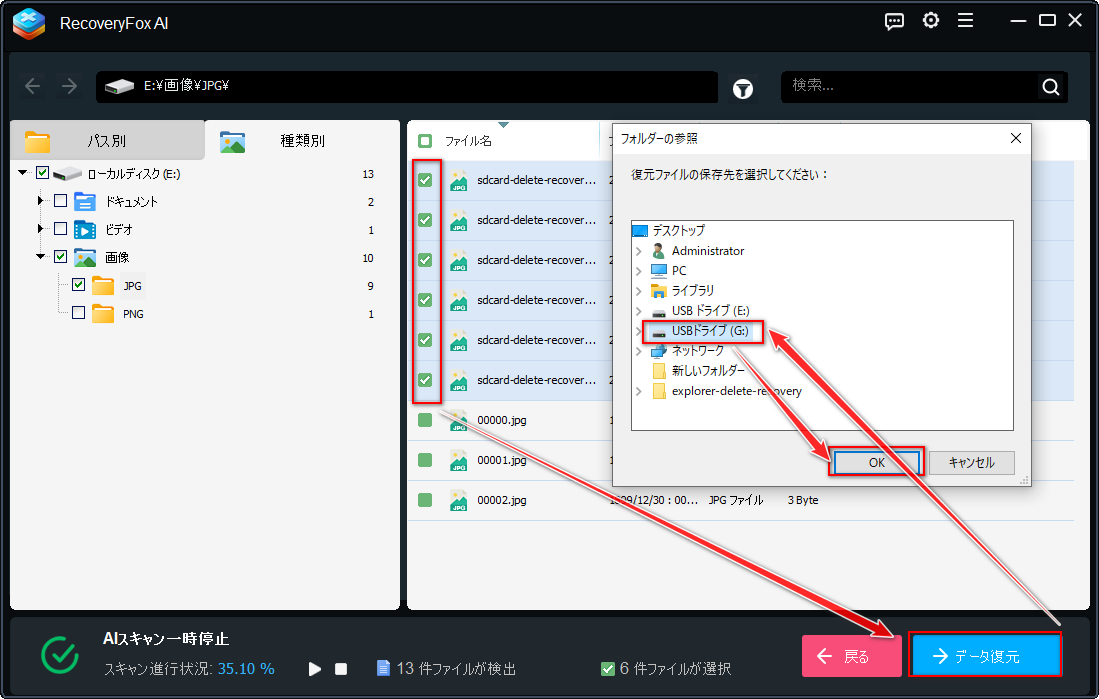This screenshot has width=1099, height=699.
Task: Open the feedback chat icon
Action: 894,22
